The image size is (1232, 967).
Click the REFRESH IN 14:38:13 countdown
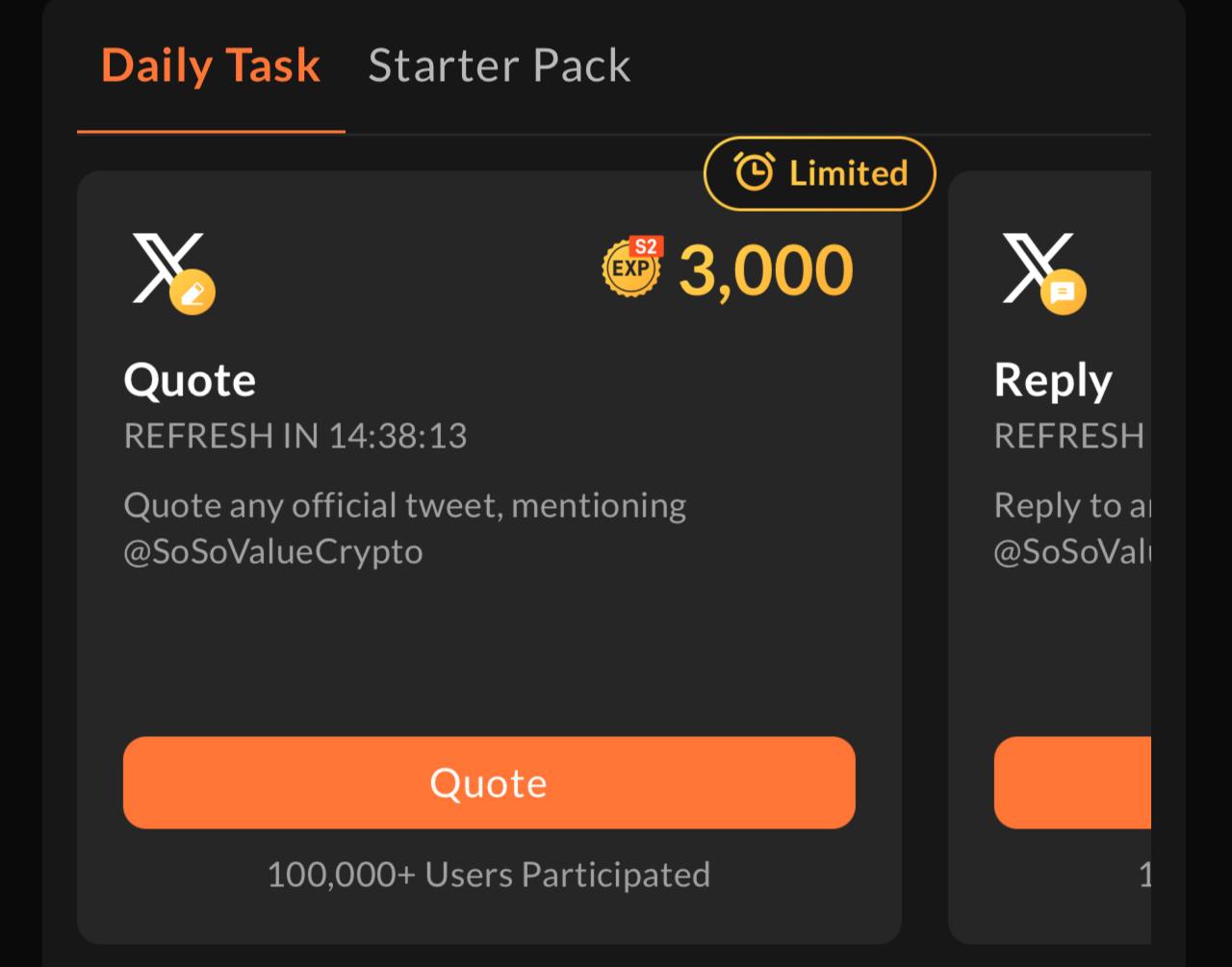click(x=295, y=436)
